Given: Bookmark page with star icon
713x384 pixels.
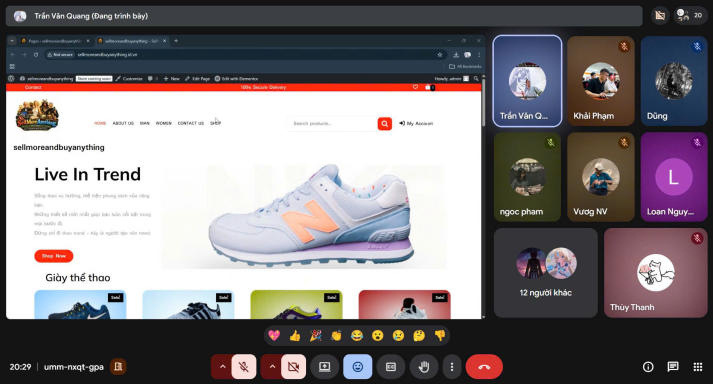Looking at the screenshot, I should click(440, 55).
